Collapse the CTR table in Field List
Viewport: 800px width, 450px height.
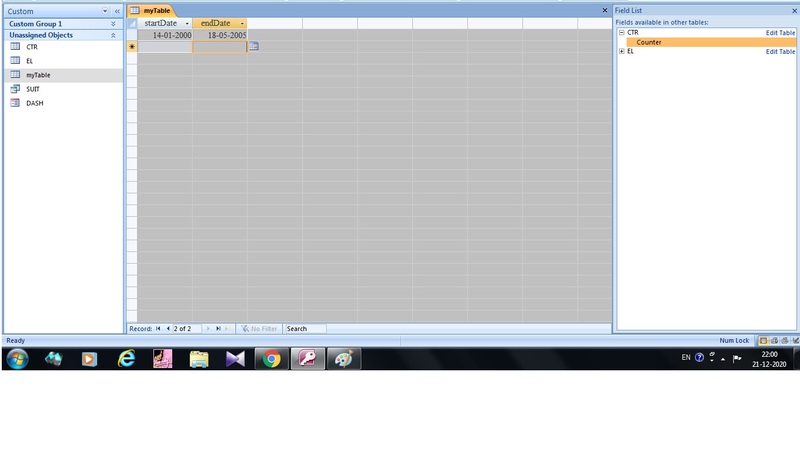621,32
